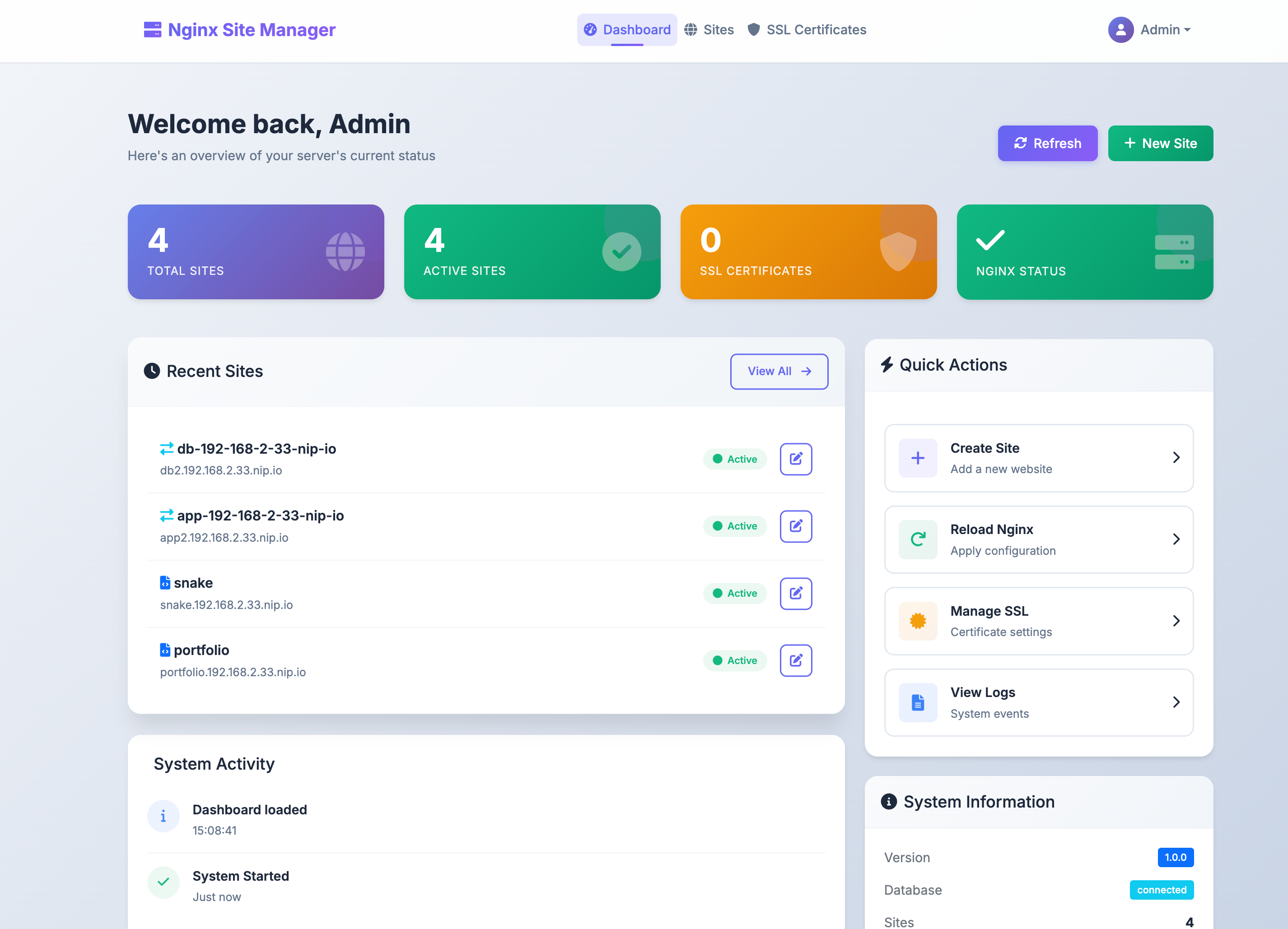Screen dimensions: 1288x929
Task: Edit the portfolio site
Action: click(x=796, y=660)
